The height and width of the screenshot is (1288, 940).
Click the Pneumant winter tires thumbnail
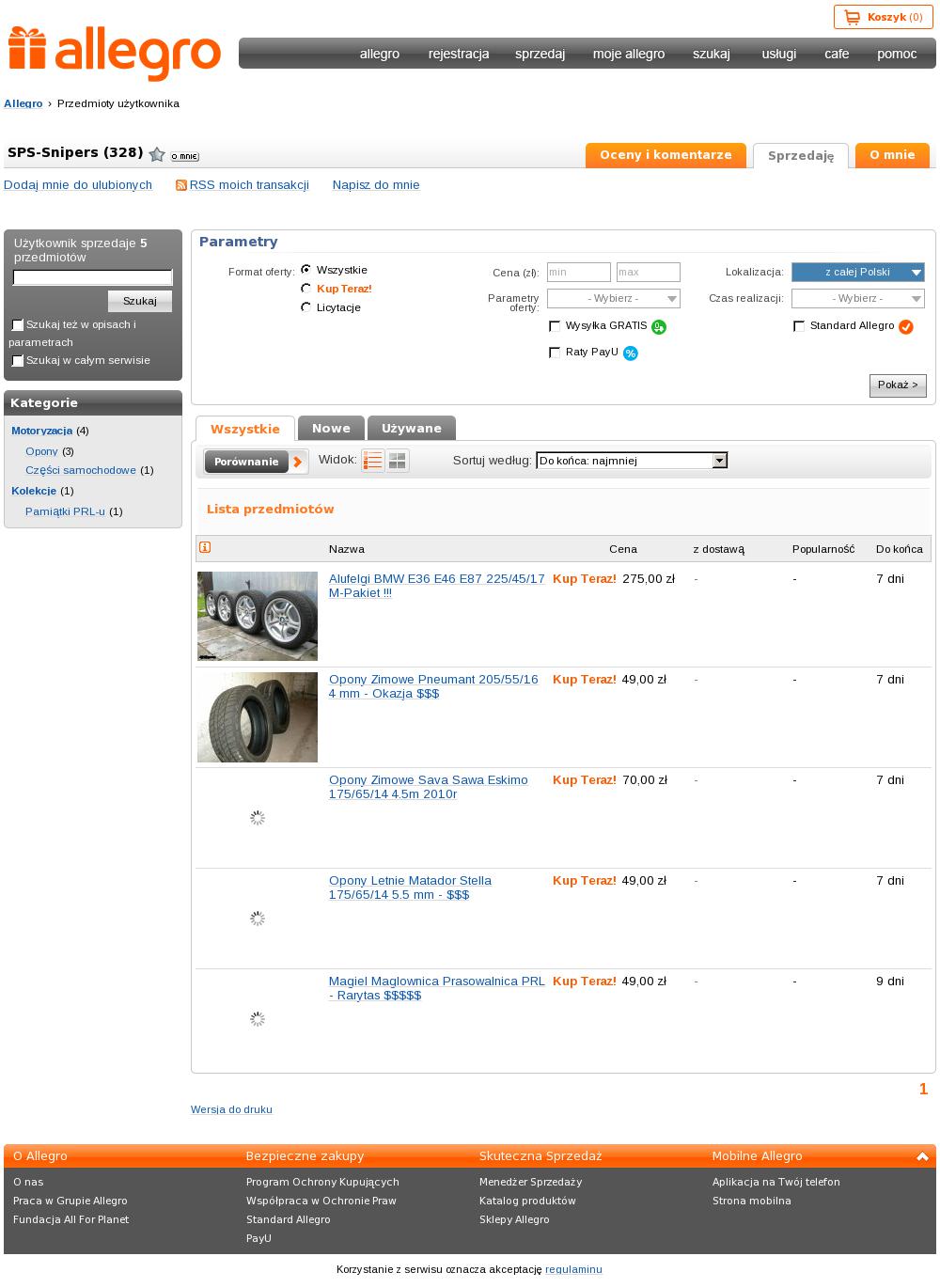[258, 717]
